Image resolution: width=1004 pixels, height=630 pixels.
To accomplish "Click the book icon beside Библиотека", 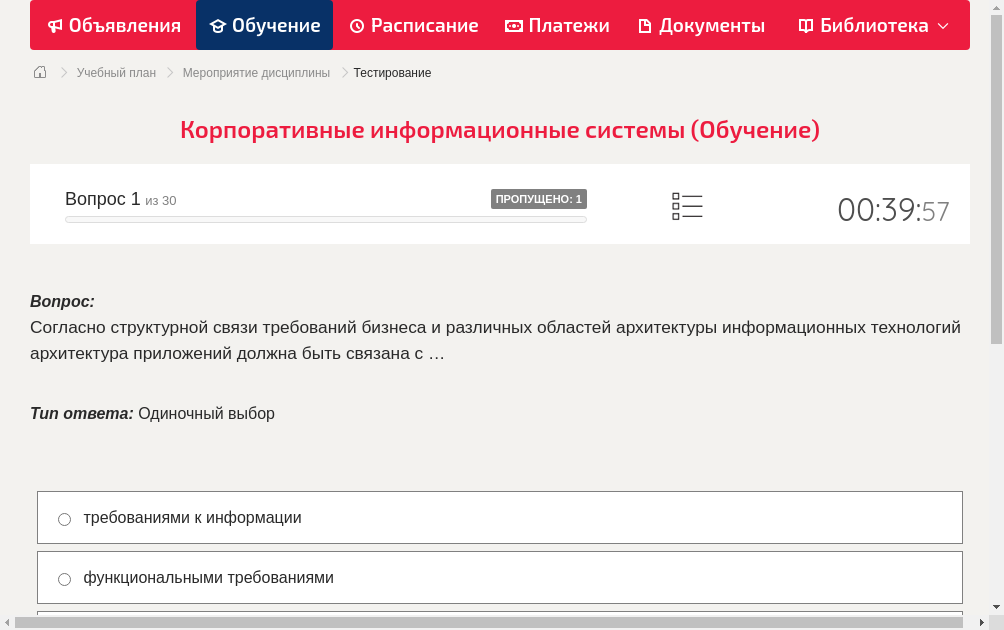I will [806, 26].
